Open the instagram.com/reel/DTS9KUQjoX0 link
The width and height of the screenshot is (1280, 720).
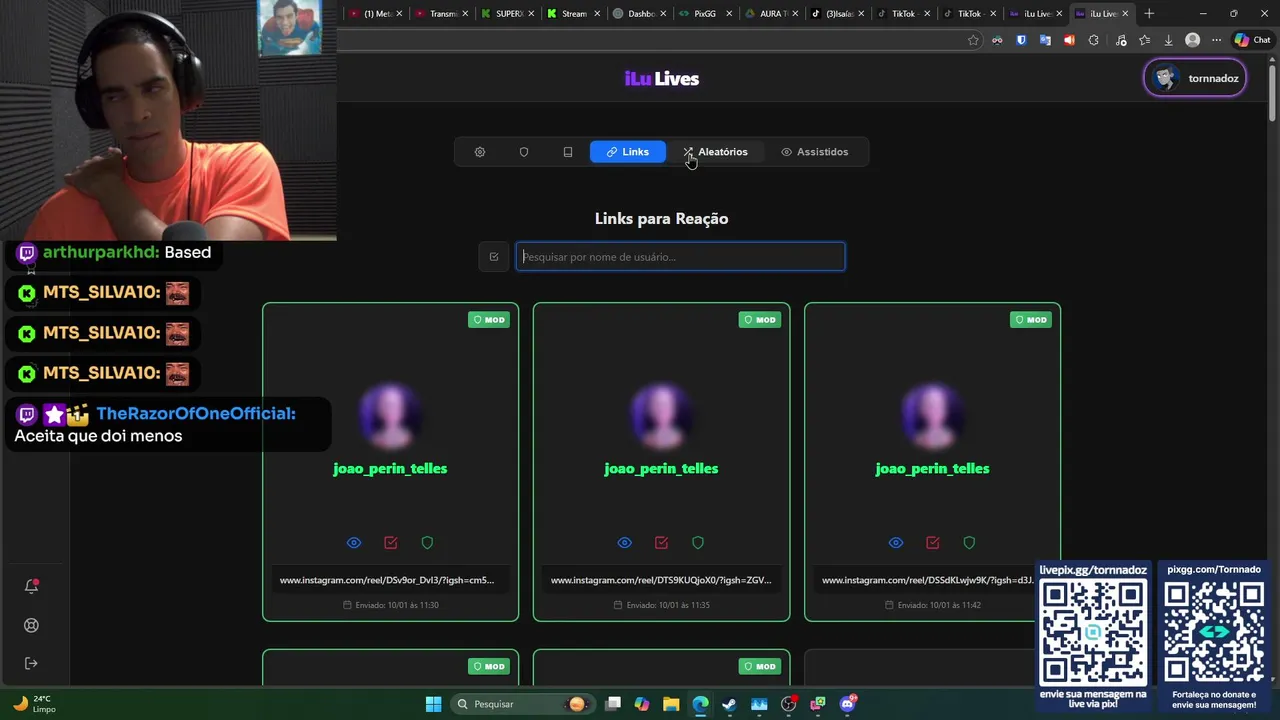pyautogui.click(x=661, y=580)
